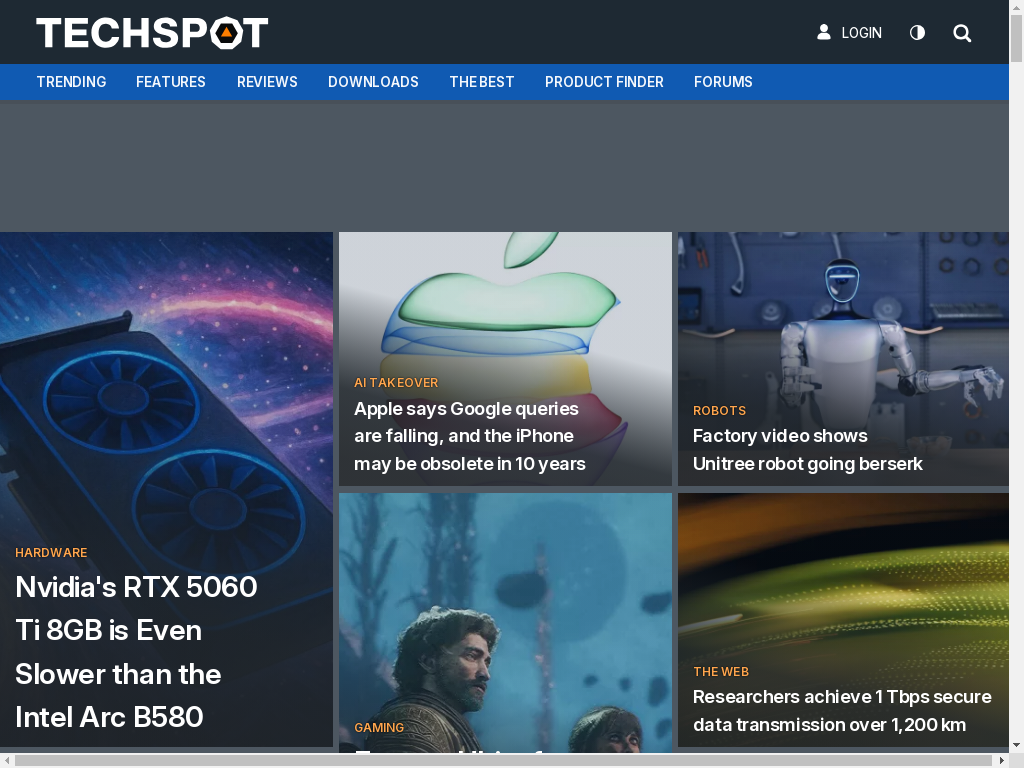Select the ROBOTS category label
This screenshot has width=1024, height=768.
[x=719, y=411]
